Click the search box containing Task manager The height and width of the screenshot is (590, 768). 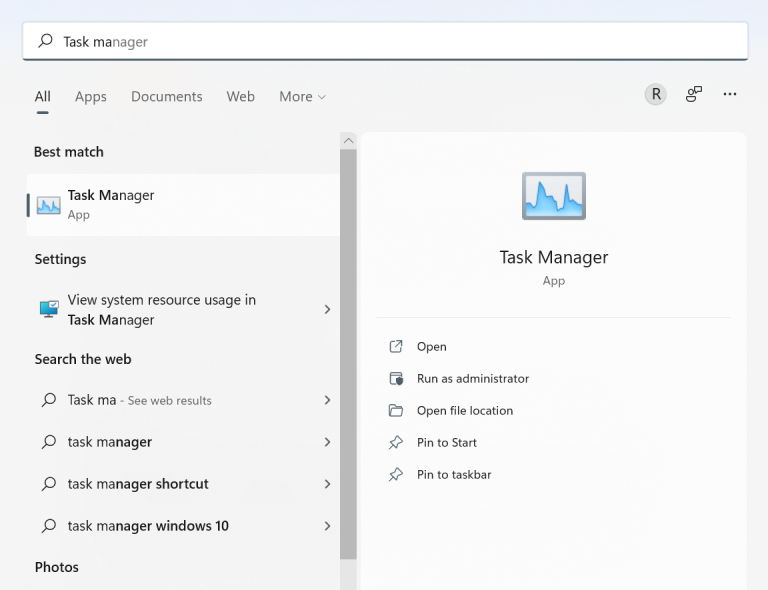click(385, 41)
